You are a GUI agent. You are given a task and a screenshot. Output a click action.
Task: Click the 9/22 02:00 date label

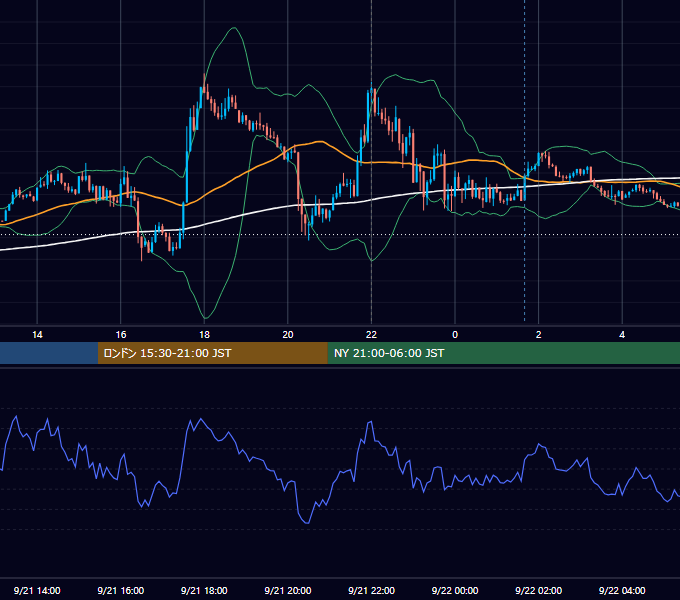pos(538,590)
